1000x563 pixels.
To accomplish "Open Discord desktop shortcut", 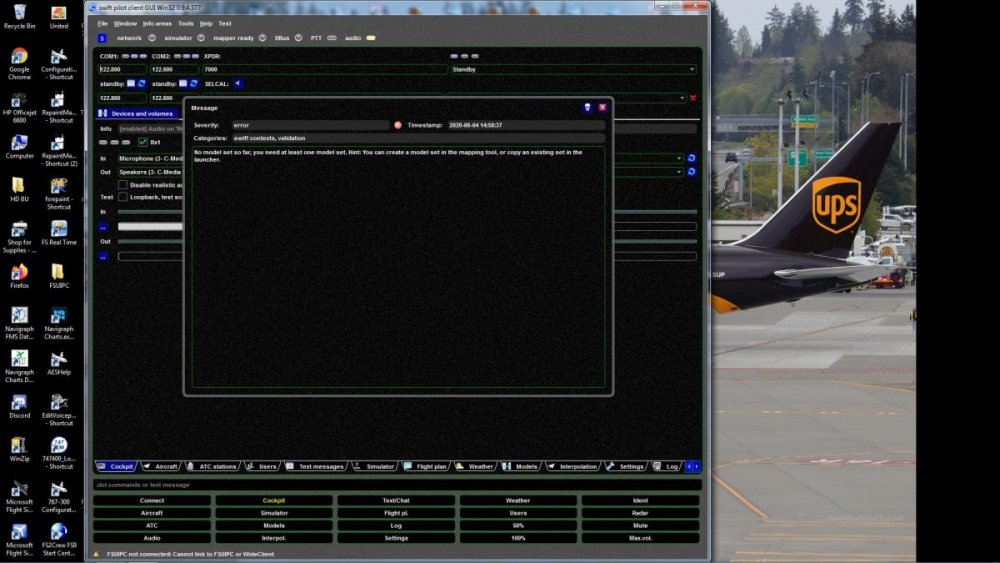I will coord(19,406).
